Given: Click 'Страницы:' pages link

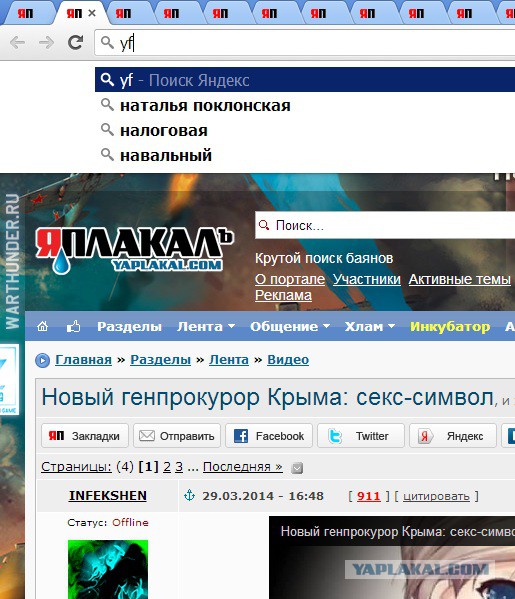Looking at the screenshot, I should click(x=76, y=467).
